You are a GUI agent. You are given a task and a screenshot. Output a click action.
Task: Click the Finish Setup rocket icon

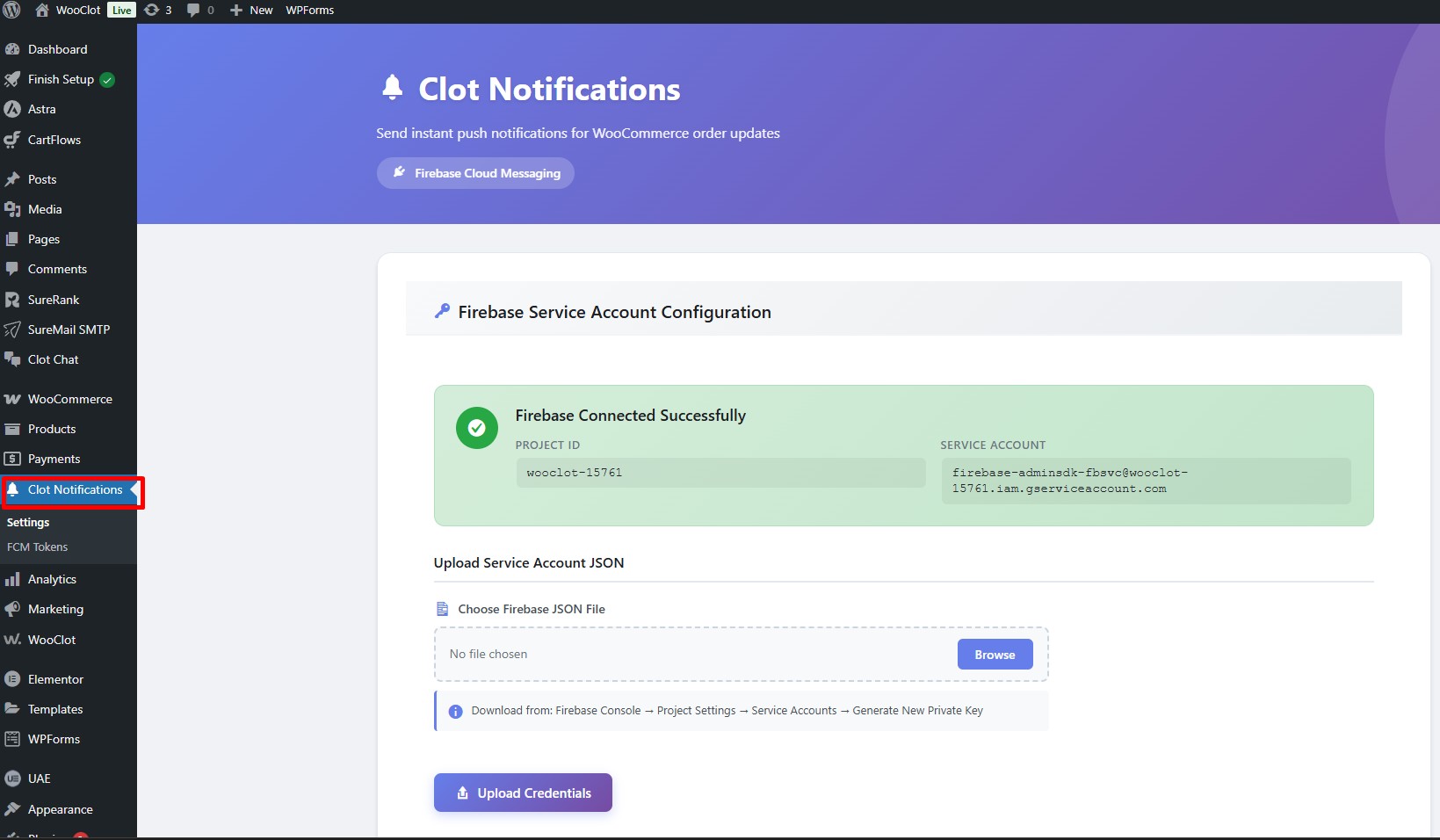click(13, 79)
